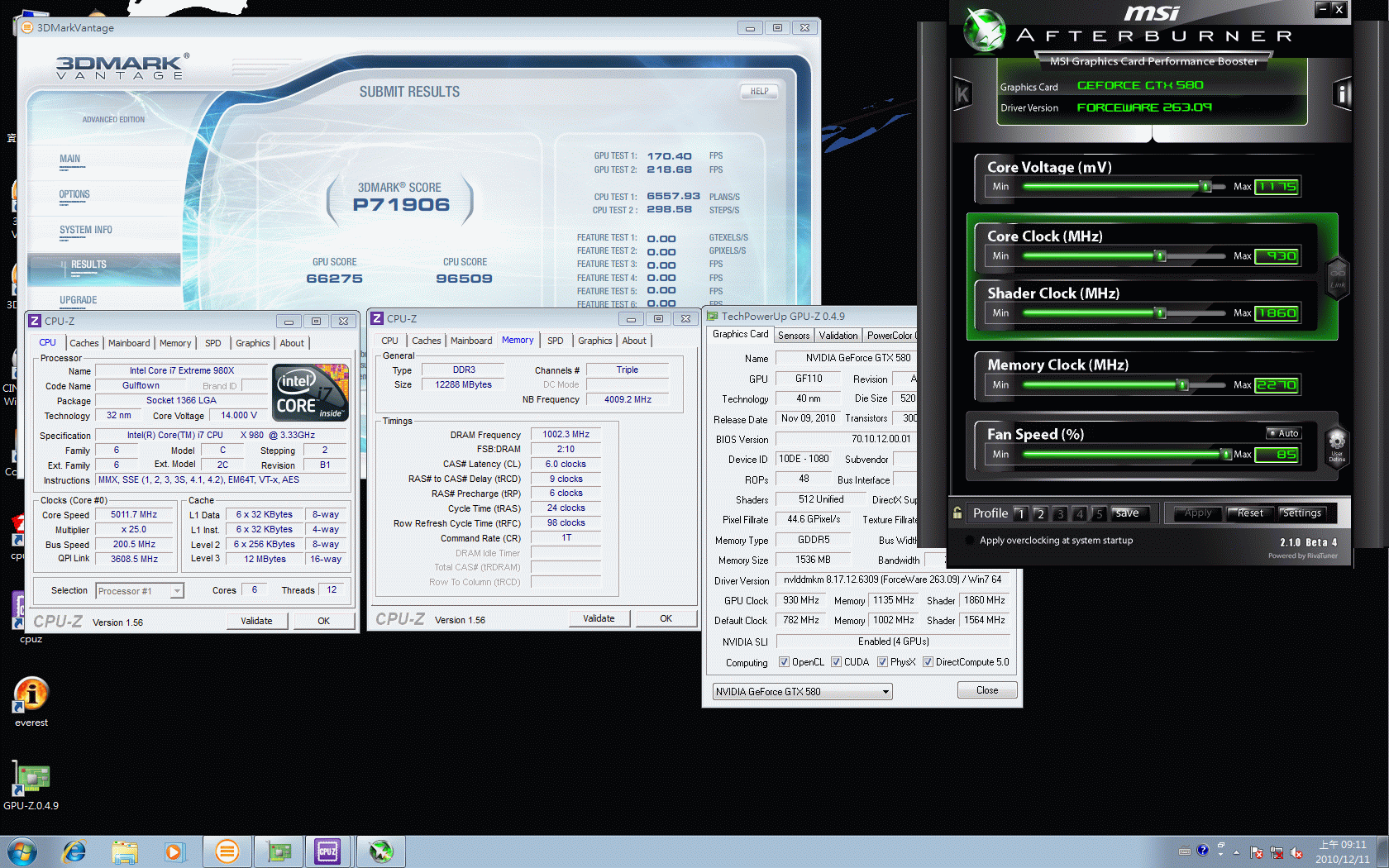The width and height of the screenshot is (1389, 868).
Task: Click the Memory Clock slider handle
Action: (1183, 385)
